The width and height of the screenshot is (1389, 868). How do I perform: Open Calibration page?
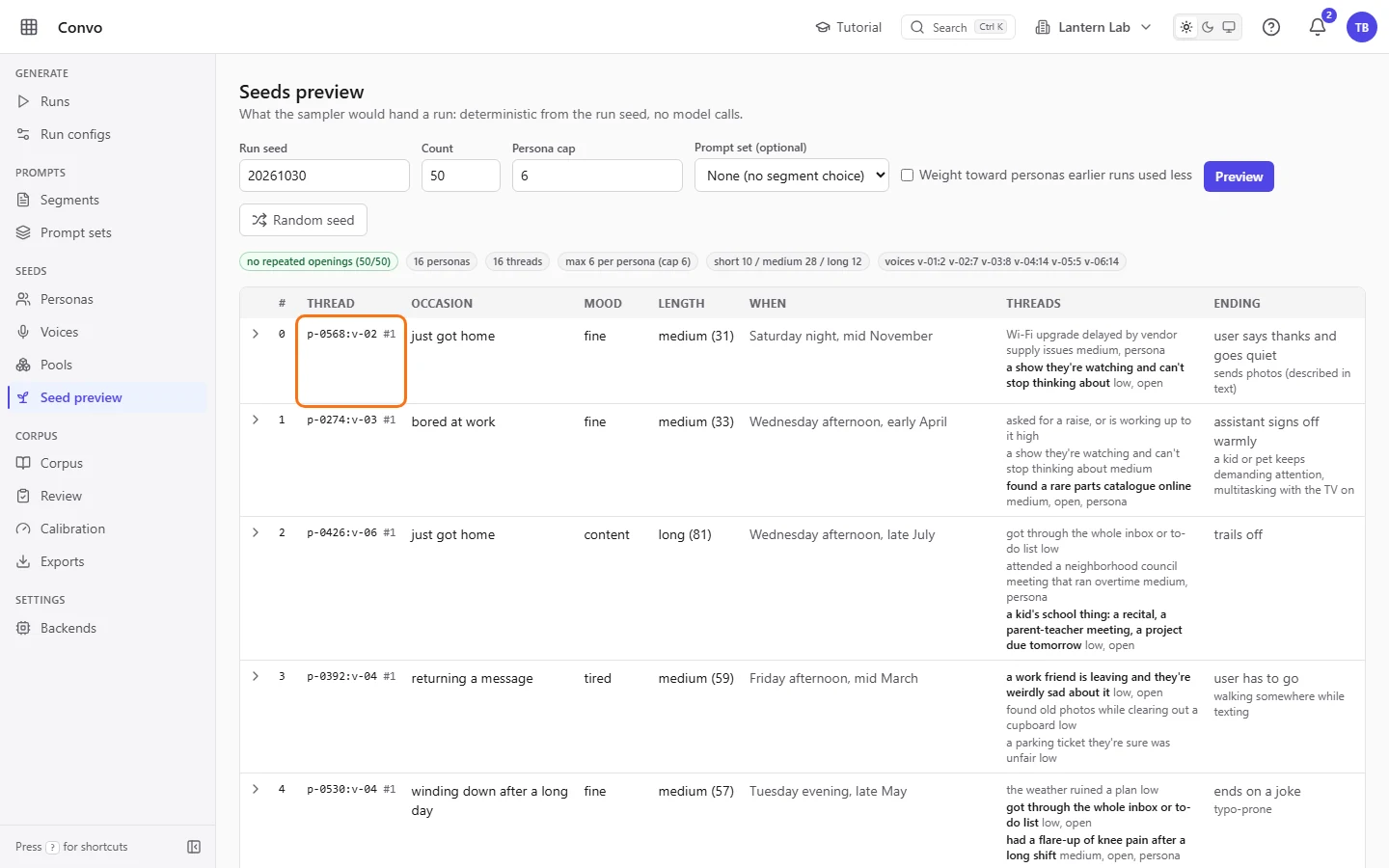107,529
